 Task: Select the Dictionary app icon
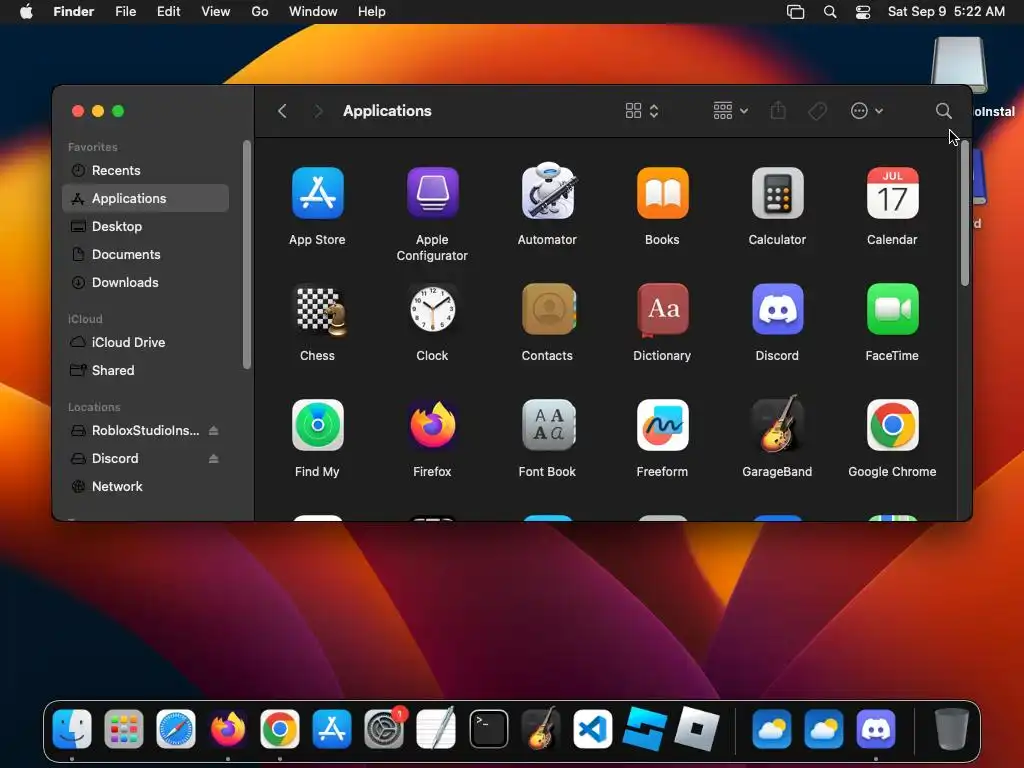tap(662, 310)
